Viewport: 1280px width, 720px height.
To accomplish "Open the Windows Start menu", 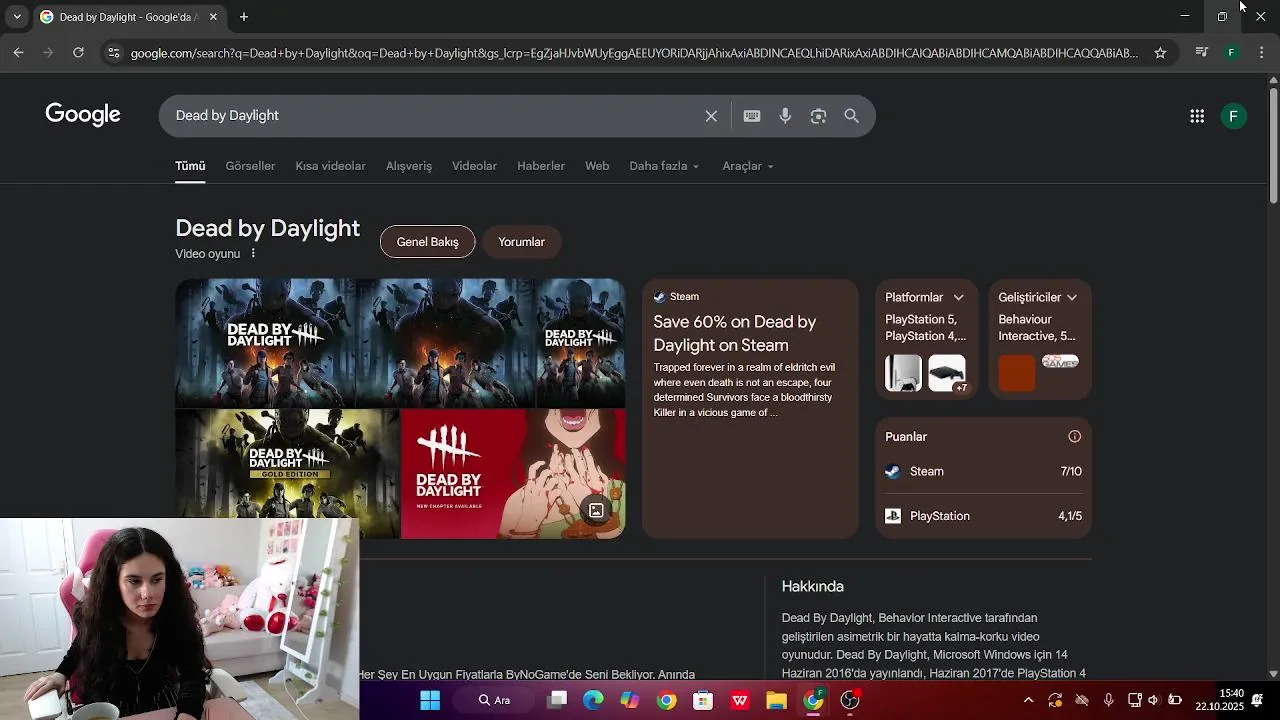I will (x=430, y=700).
